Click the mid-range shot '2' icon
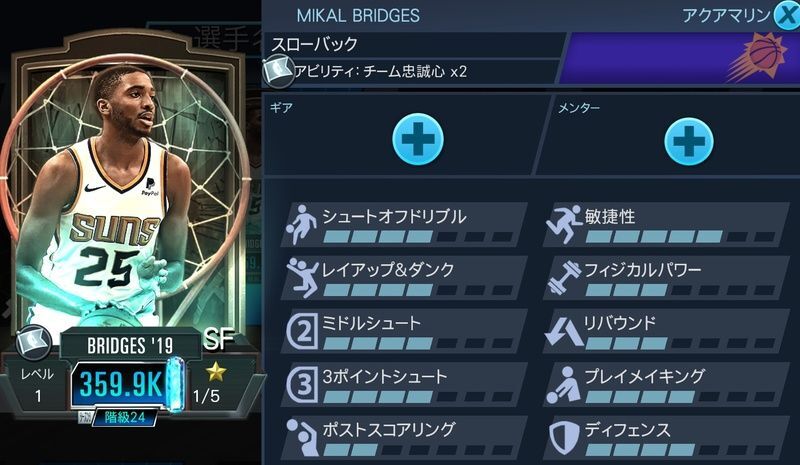800x465 pixels. point(303,331)
